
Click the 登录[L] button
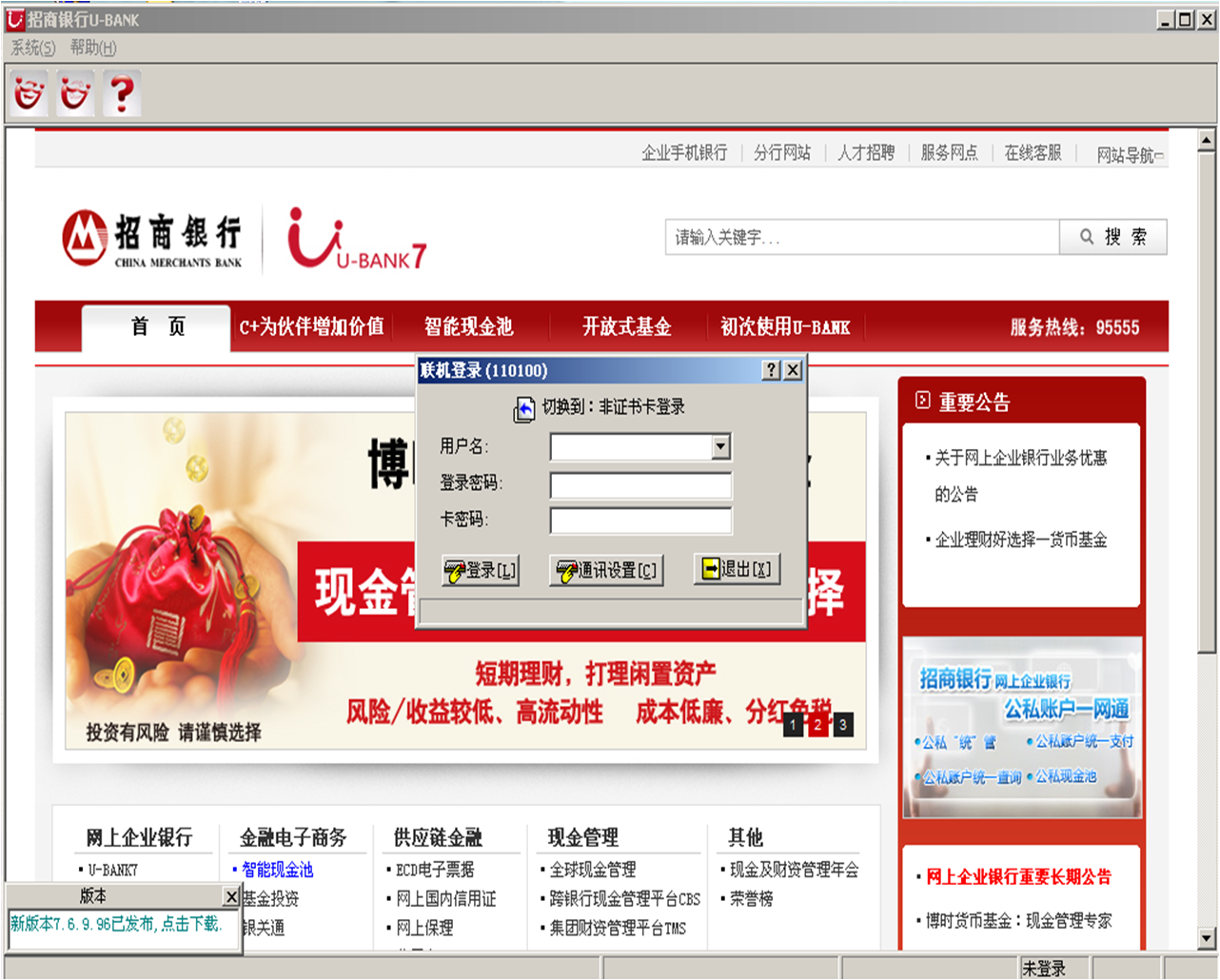pos(481,570)
